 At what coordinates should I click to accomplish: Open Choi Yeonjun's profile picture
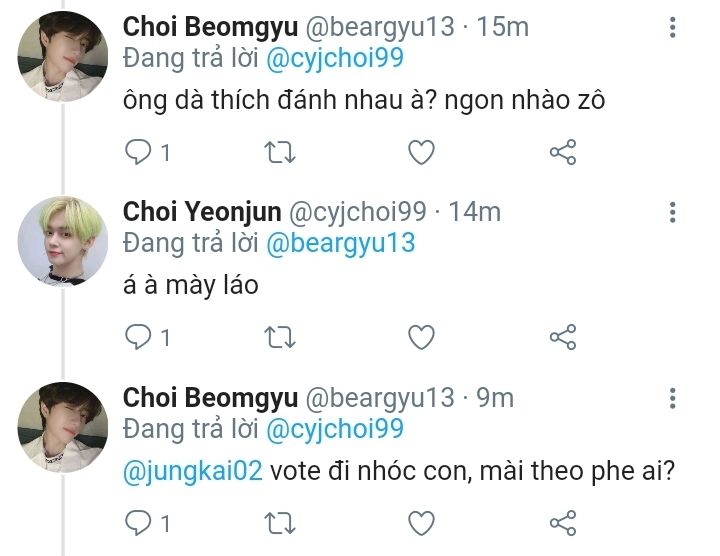63,240
